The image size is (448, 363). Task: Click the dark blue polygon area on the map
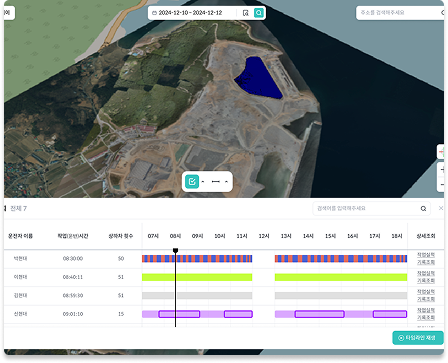258,78
